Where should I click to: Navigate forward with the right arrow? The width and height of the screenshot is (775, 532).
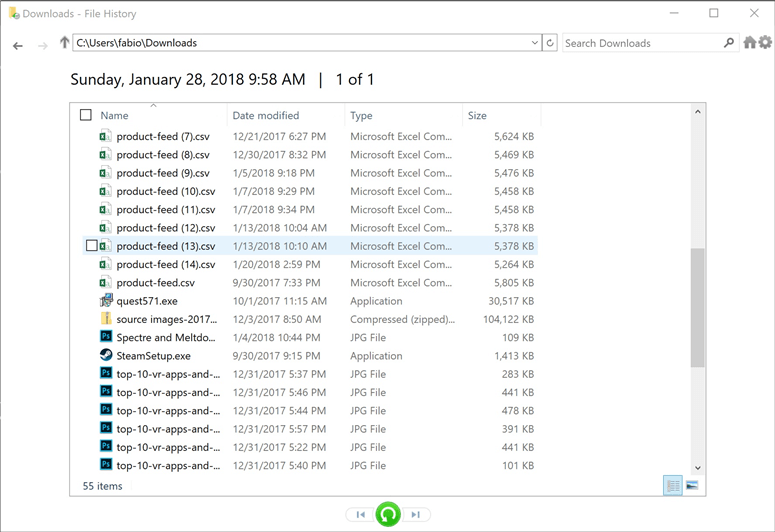coord(43,46)
